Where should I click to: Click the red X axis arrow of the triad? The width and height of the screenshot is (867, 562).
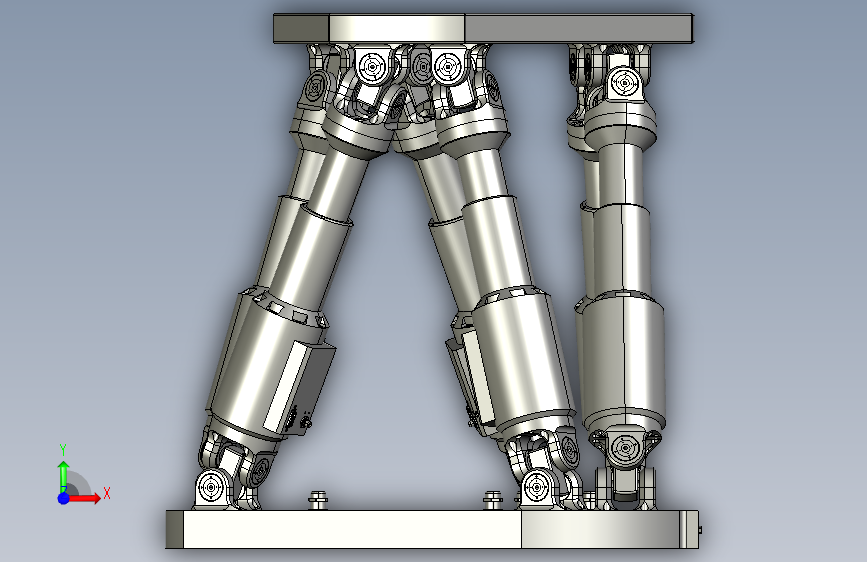click(84, 498)
